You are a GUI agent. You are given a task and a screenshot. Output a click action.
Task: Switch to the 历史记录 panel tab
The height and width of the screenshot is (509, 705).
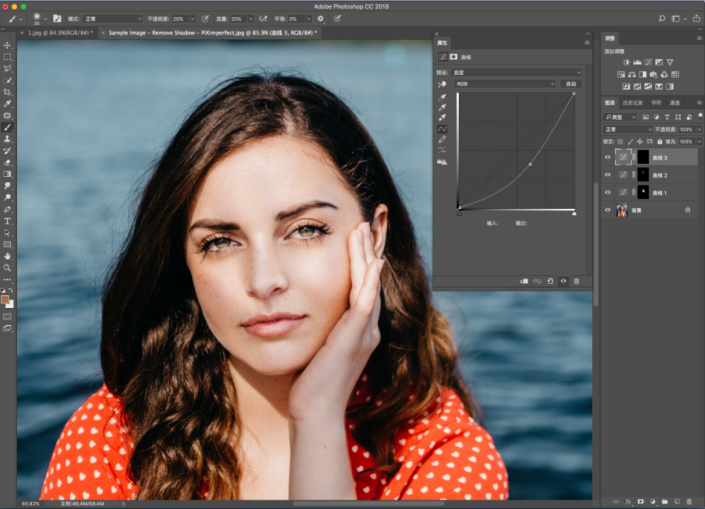[633, 102]
